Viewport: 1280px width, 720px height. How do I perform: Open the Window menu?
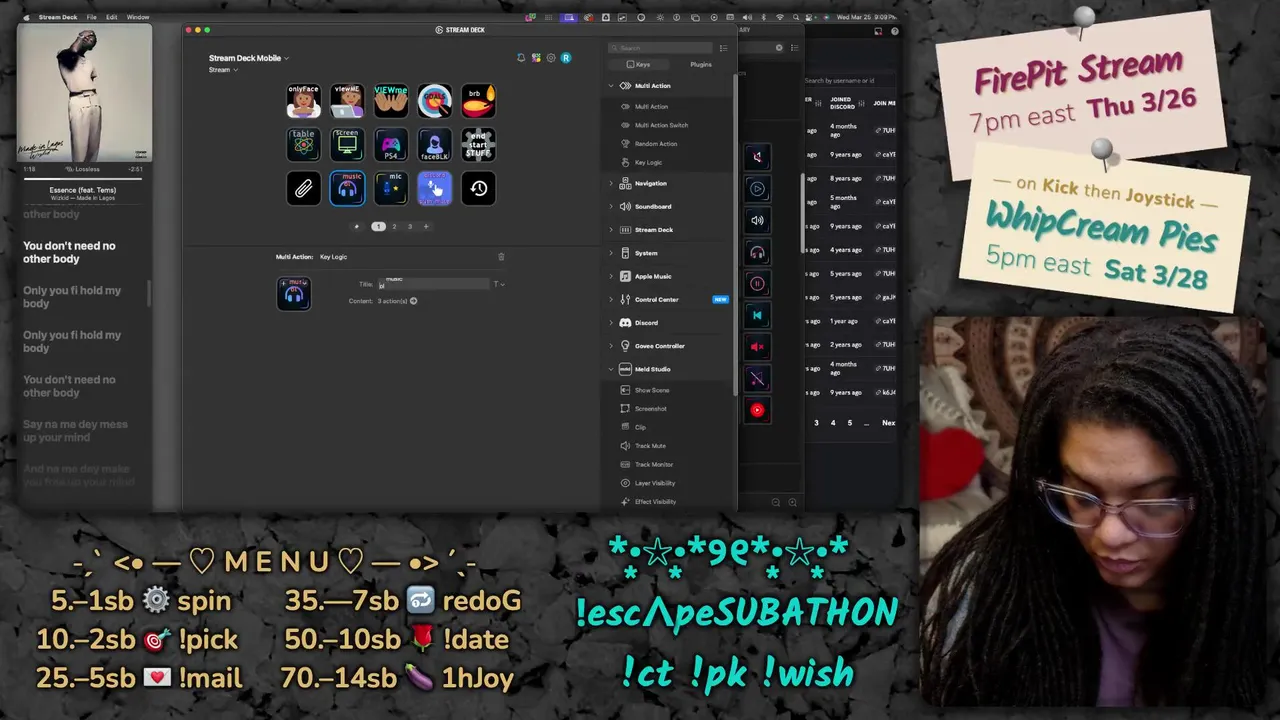[138, 17]
